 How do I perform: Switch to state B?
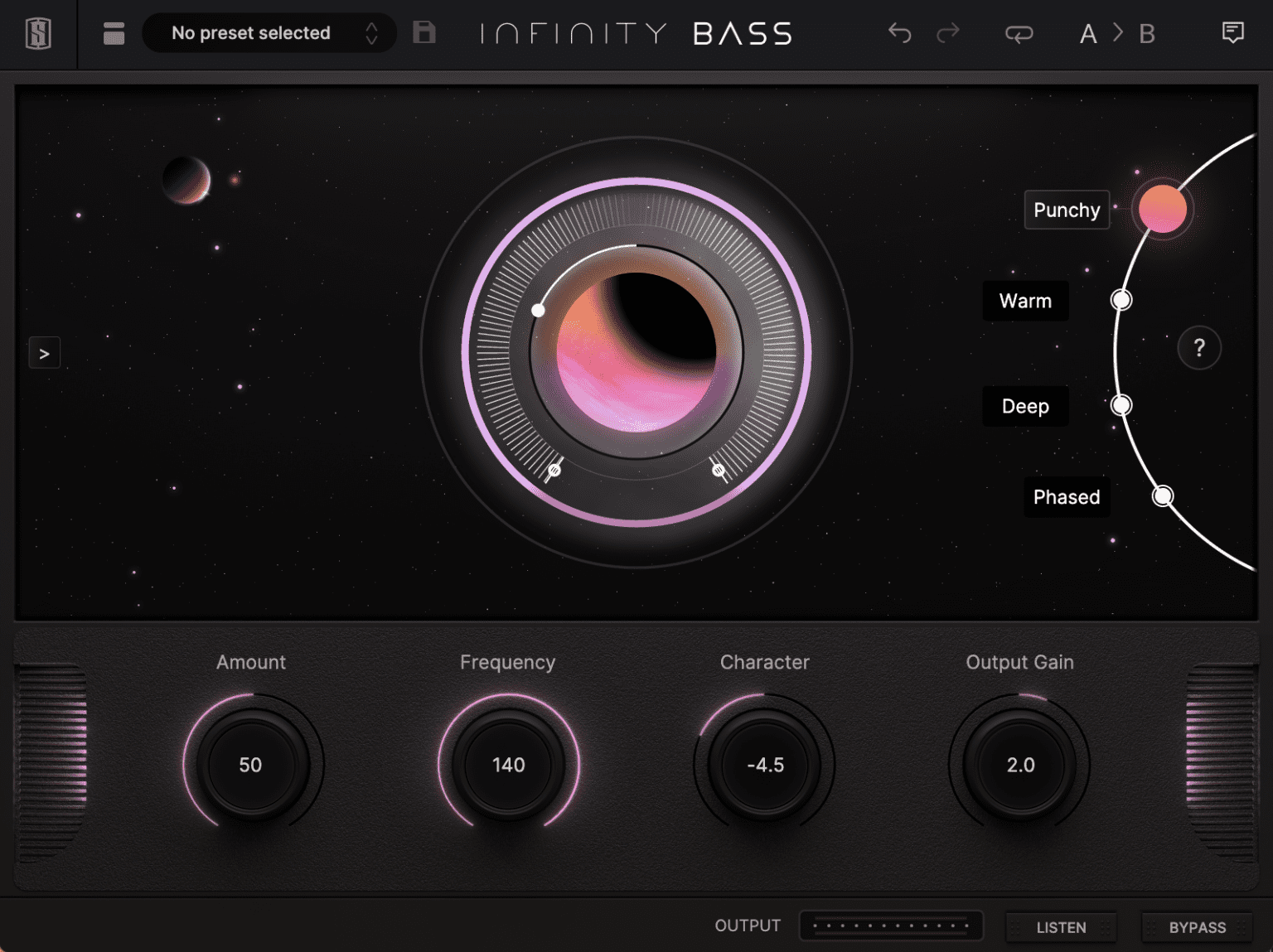[x=1146, y=33]
